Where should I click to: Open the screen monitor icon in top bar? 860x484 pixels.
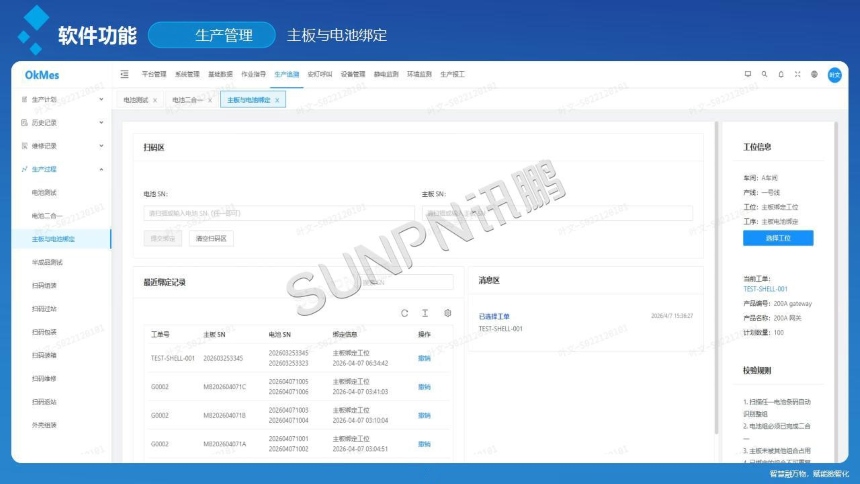pos(748,74)
